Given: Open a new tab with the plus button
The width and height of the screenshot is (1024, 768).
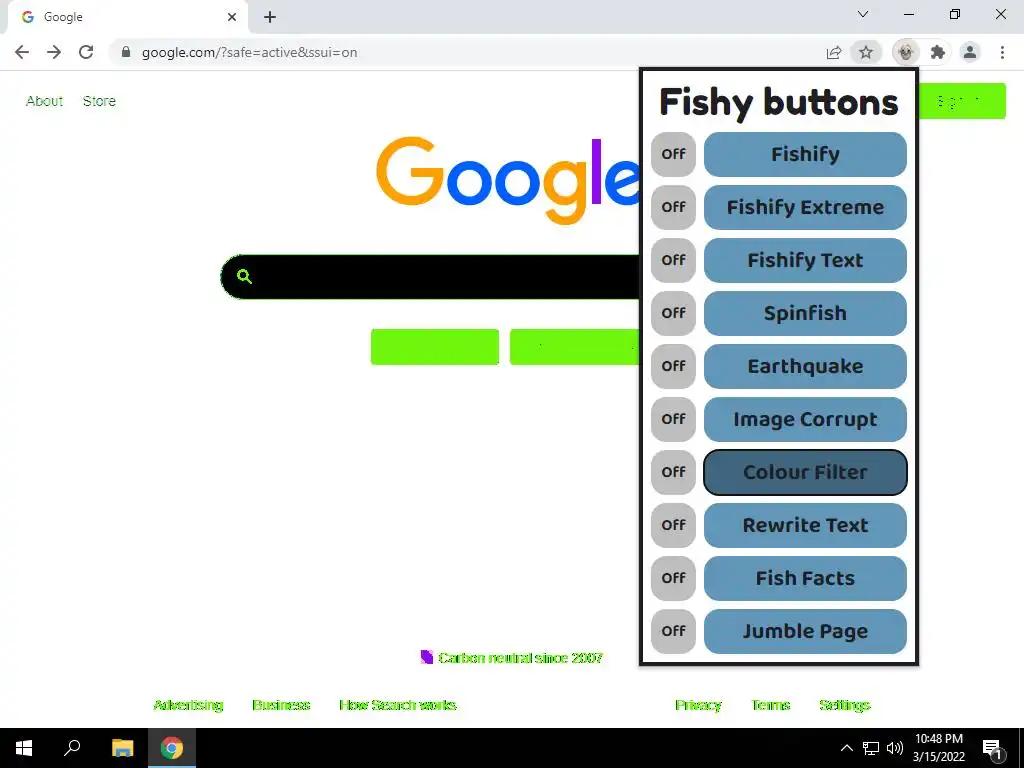Looking at the screenshot, I should (270, 17).
